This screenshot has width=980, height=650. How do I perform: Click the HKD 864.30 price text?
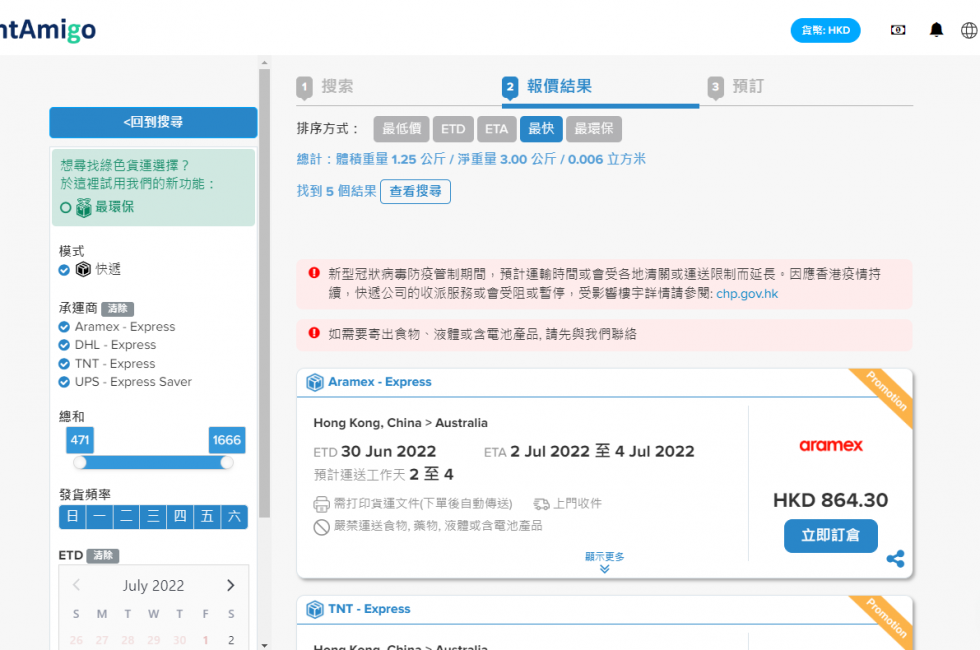click(831, 500)
